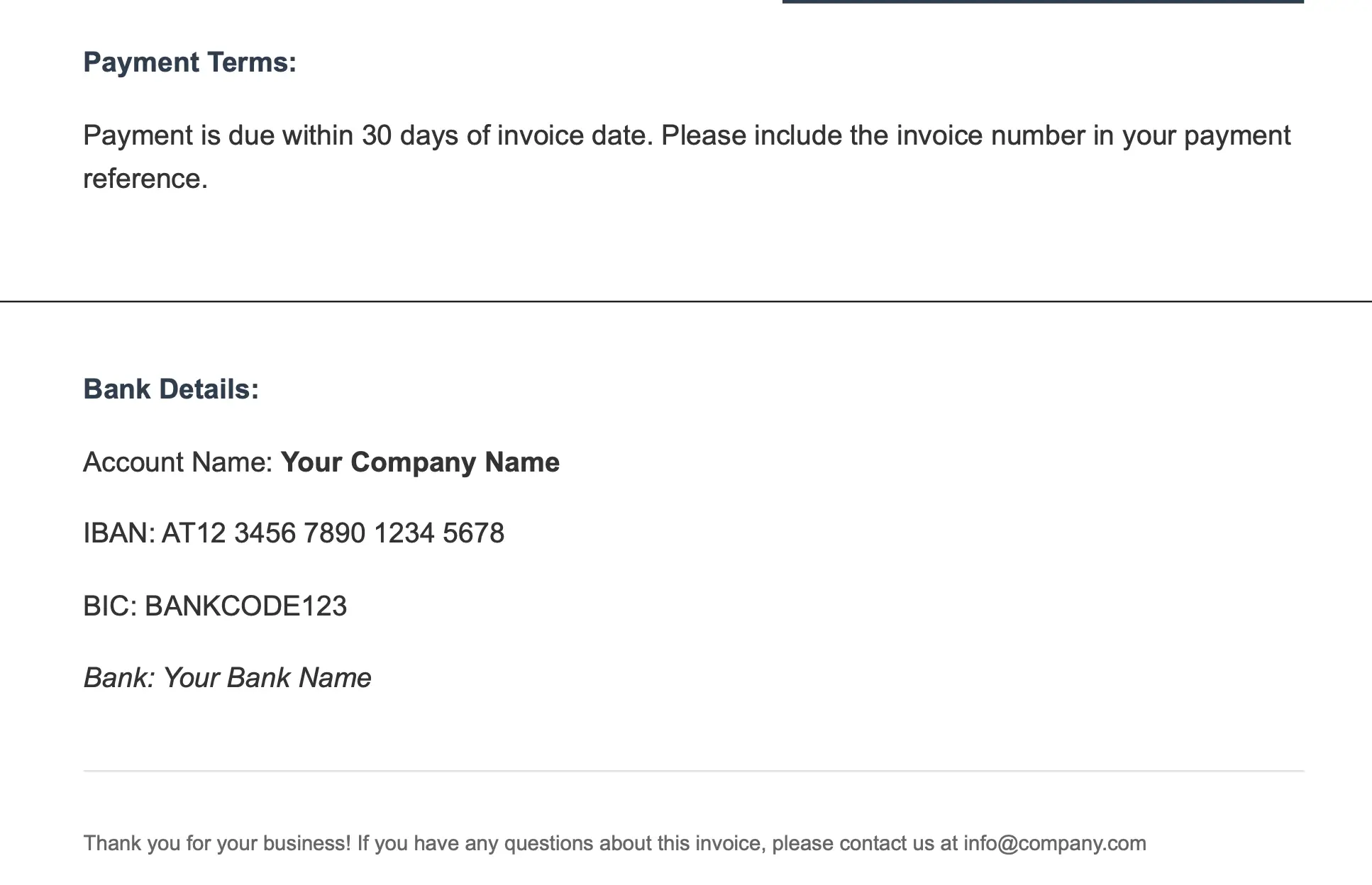
Task: Select the bold Your Company Name text
Action: click(x=420, y=462)
